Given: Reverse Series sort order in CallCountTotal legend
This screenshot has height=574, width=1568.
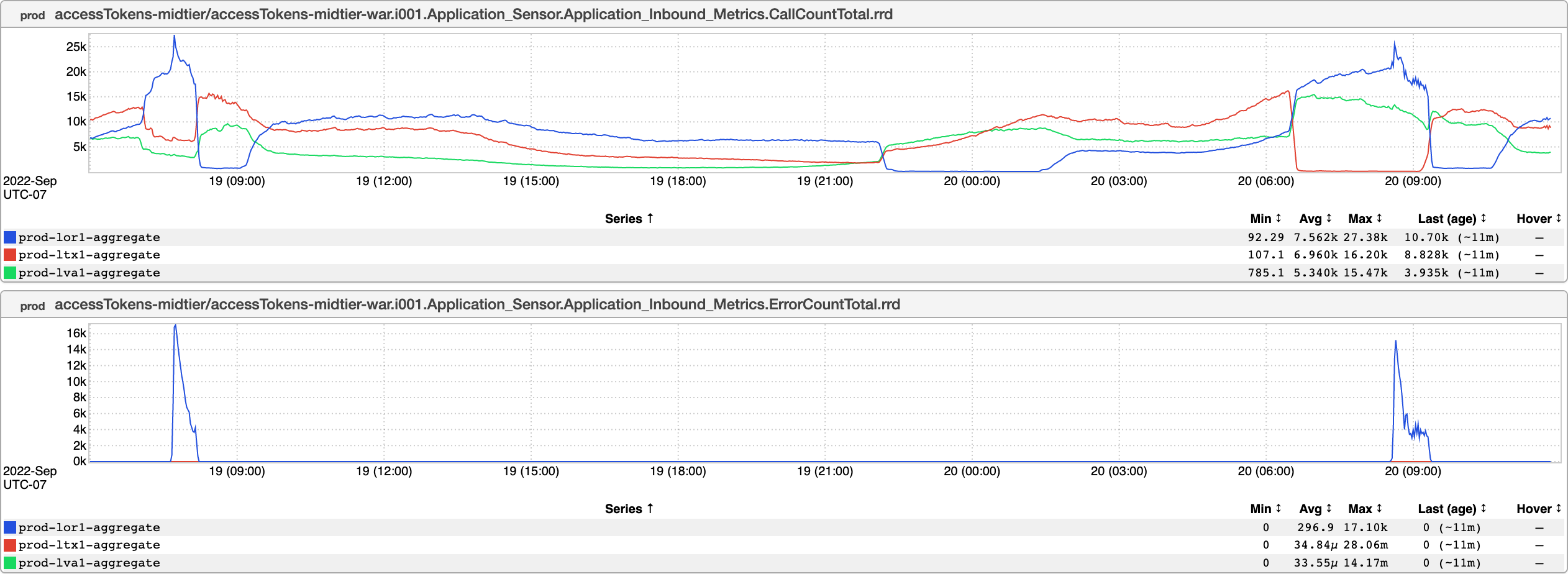Looking at the screenshot, I should 629,219.
